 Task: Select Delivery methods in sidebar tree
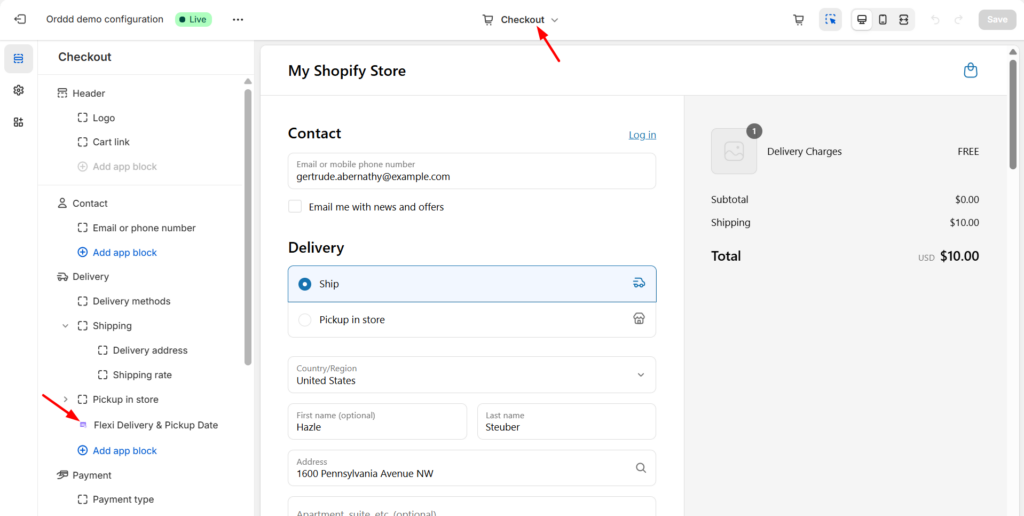point(131,301)
